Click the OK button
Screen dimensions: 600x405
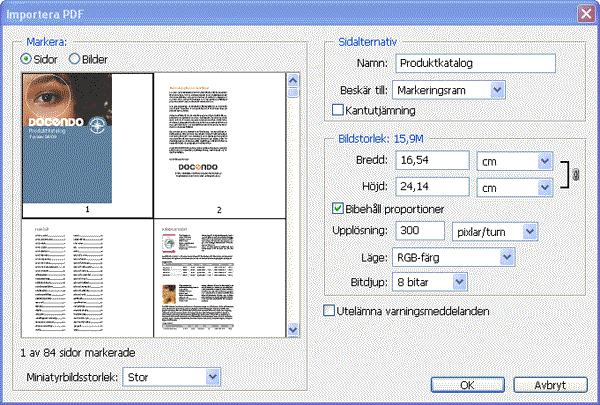pos(466,384)
